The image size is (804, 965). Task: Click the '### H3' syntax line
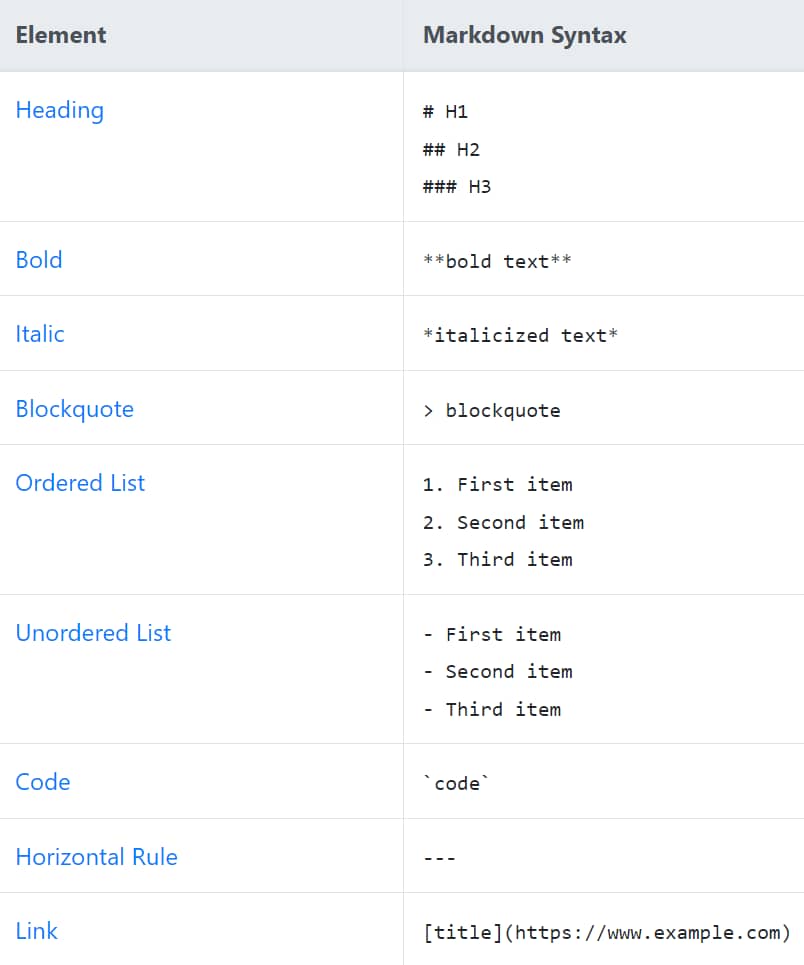pyautogui.click(x=457, y=187)
